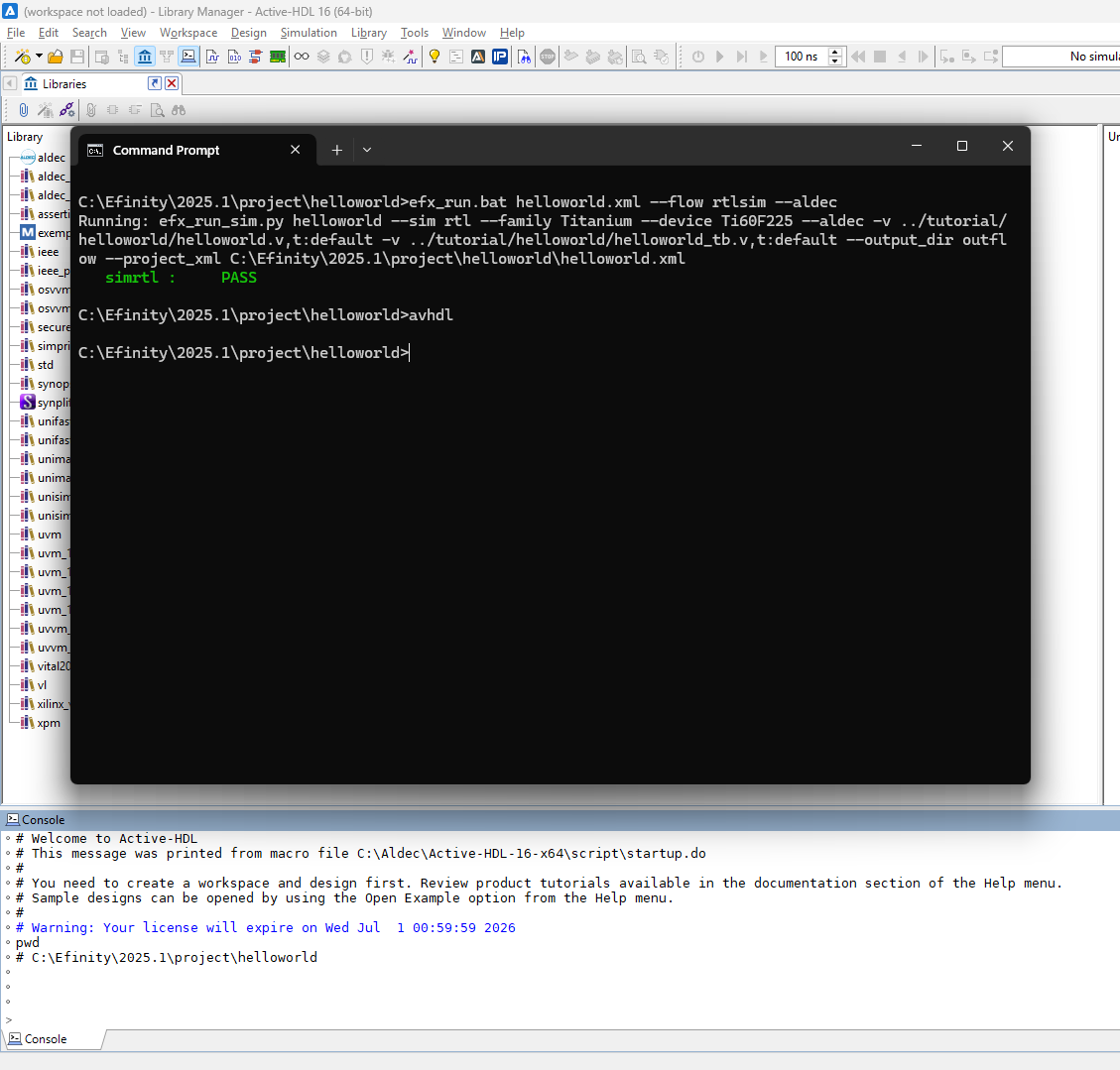Viewport: 1120px width, 1070px height.
Task: Click the license expiry warning line in Console
Action: (266, 928)
